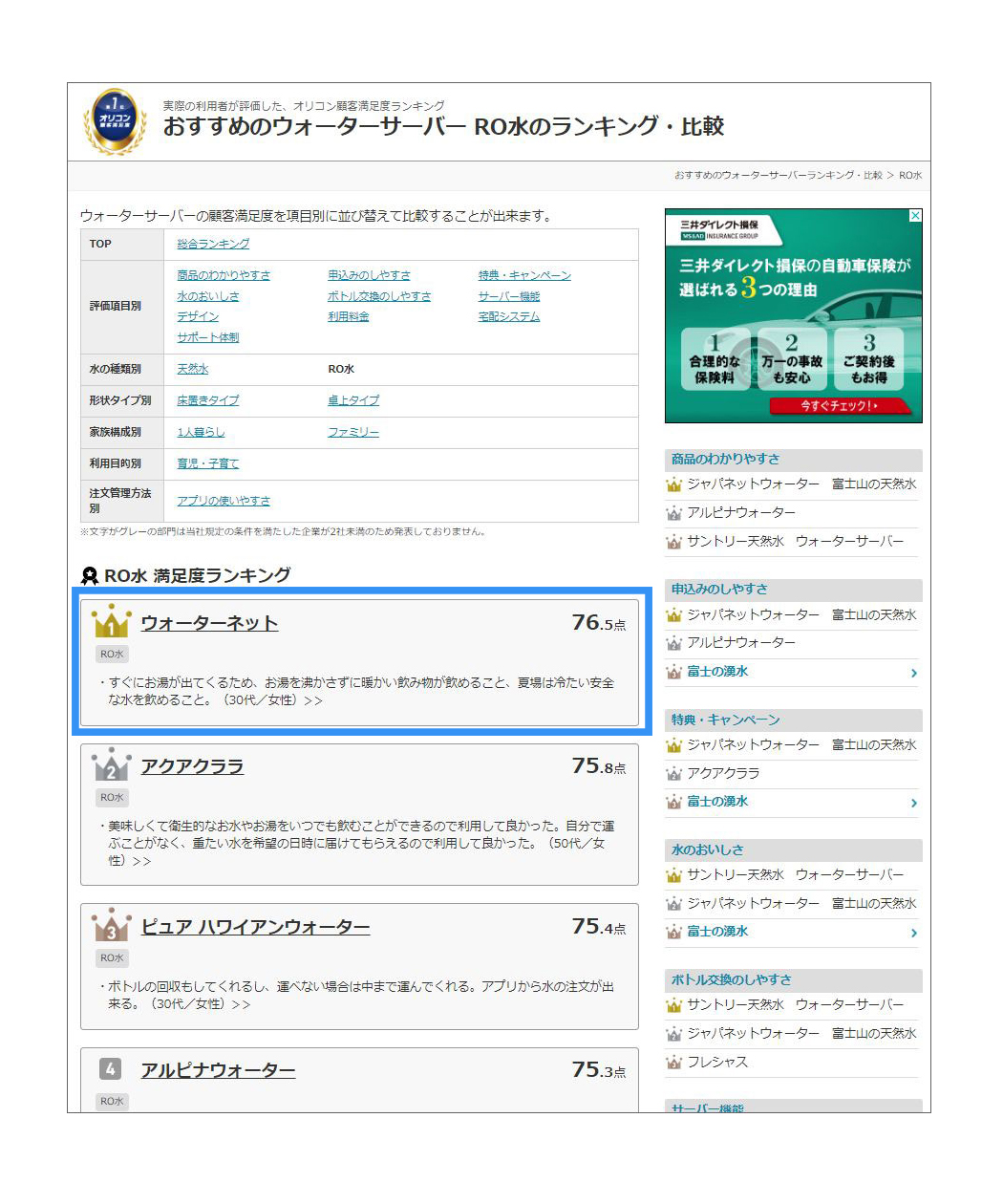Expand 富士の湧水 arrow under 申込みのしやすさ

pyautogui.click(x=914, y=673)
